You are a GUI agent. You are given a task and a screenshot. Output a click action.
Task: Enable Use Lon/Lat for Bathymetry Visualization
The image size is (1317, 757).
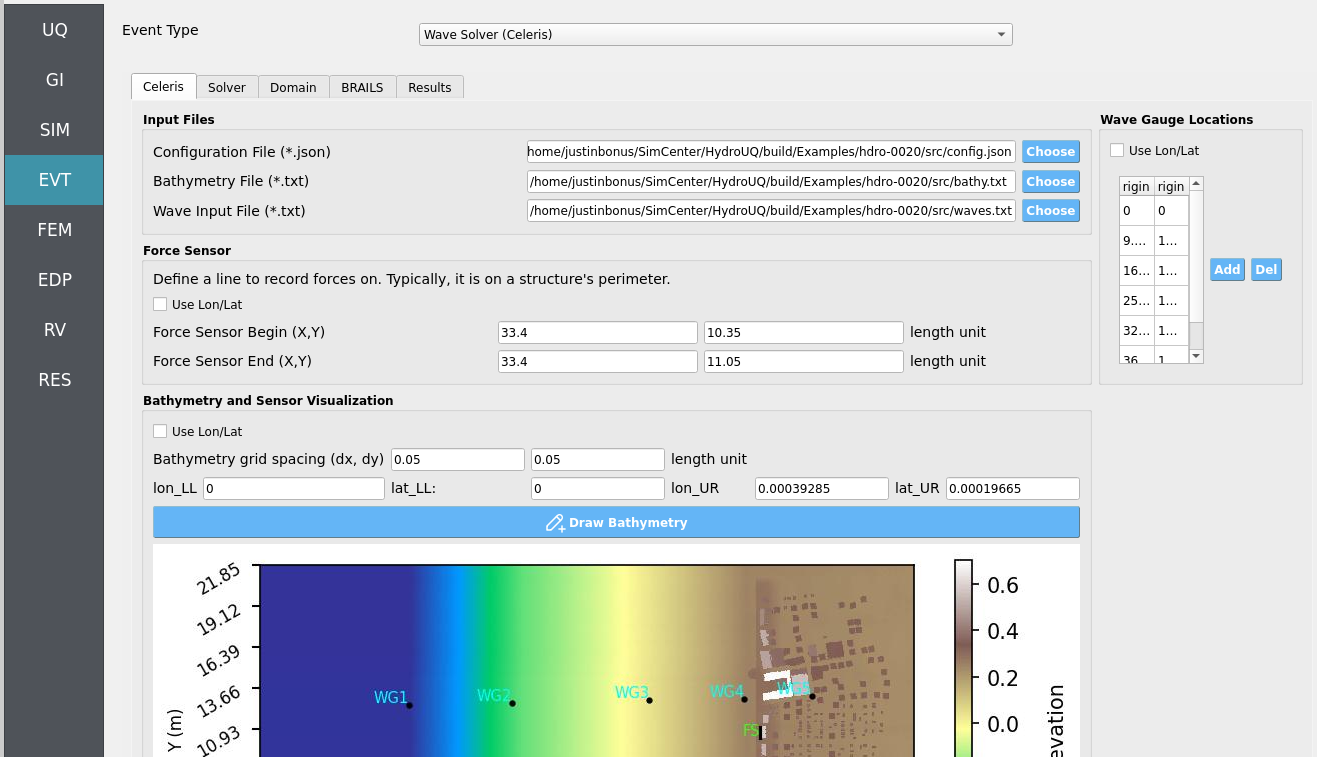click(160, 431)
